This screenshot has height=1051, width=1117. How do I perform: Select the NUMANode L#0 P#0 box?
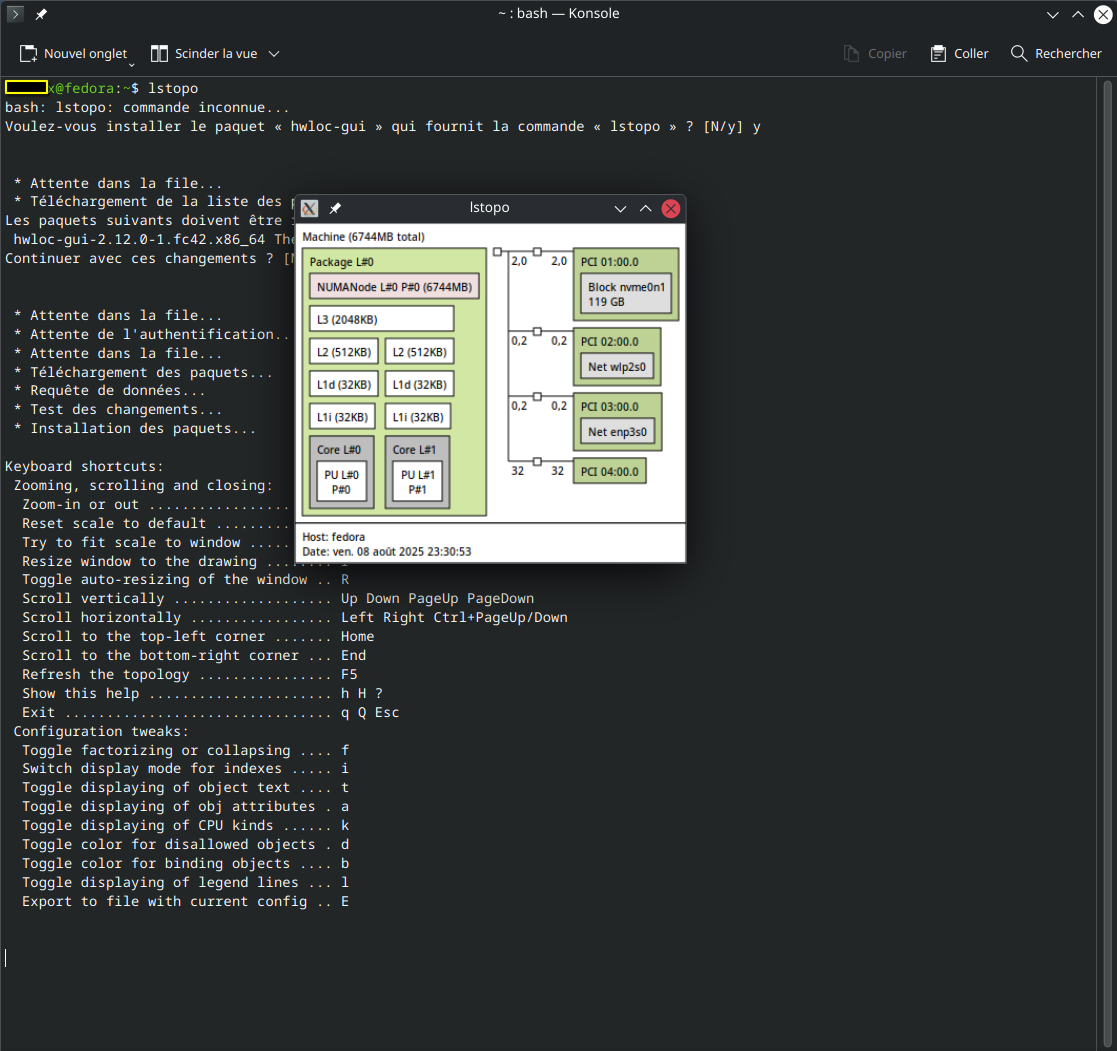pos(394,287)
